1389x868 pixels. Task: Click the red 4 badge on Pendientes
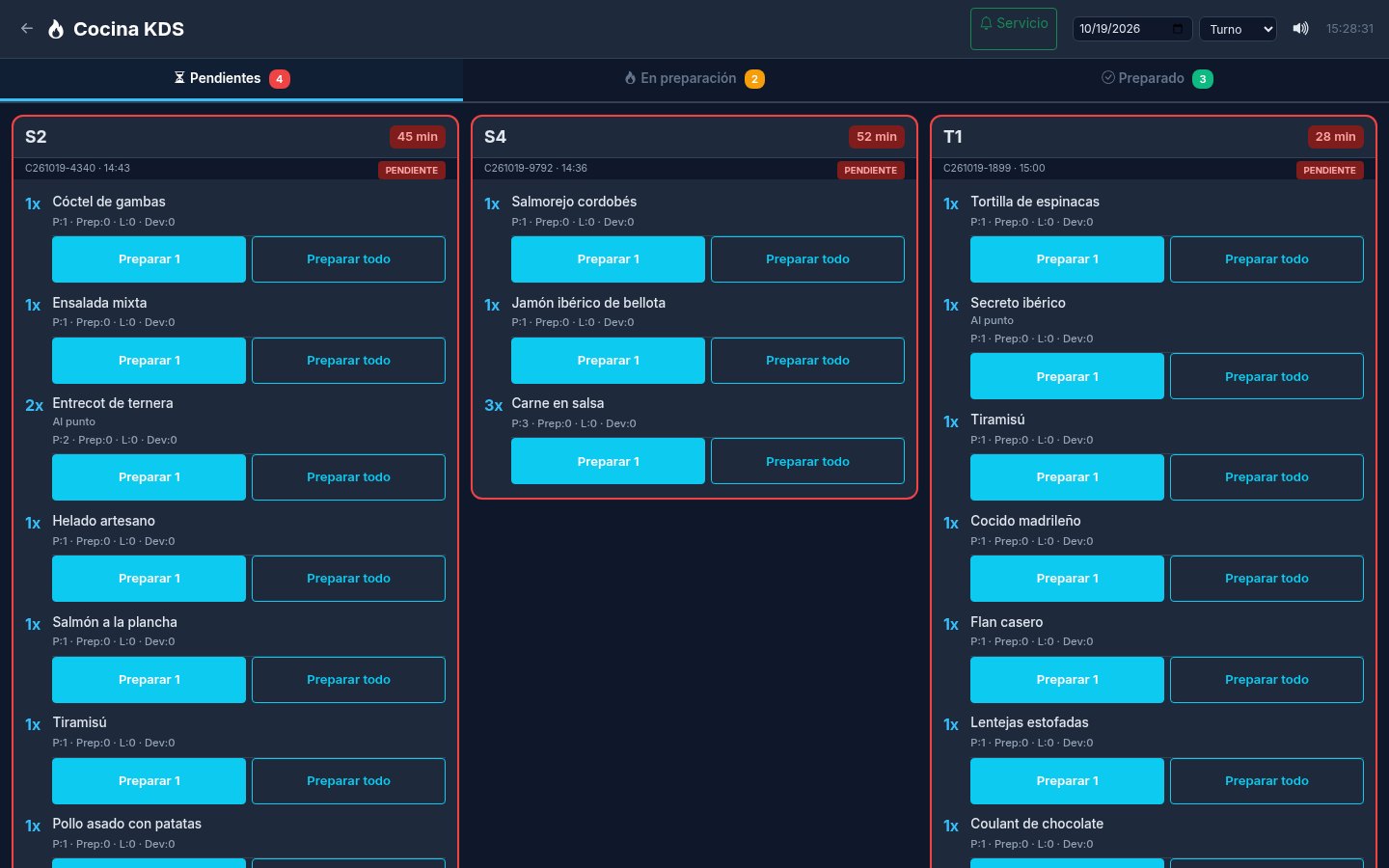pyautogui.click(x=280, y=79)
